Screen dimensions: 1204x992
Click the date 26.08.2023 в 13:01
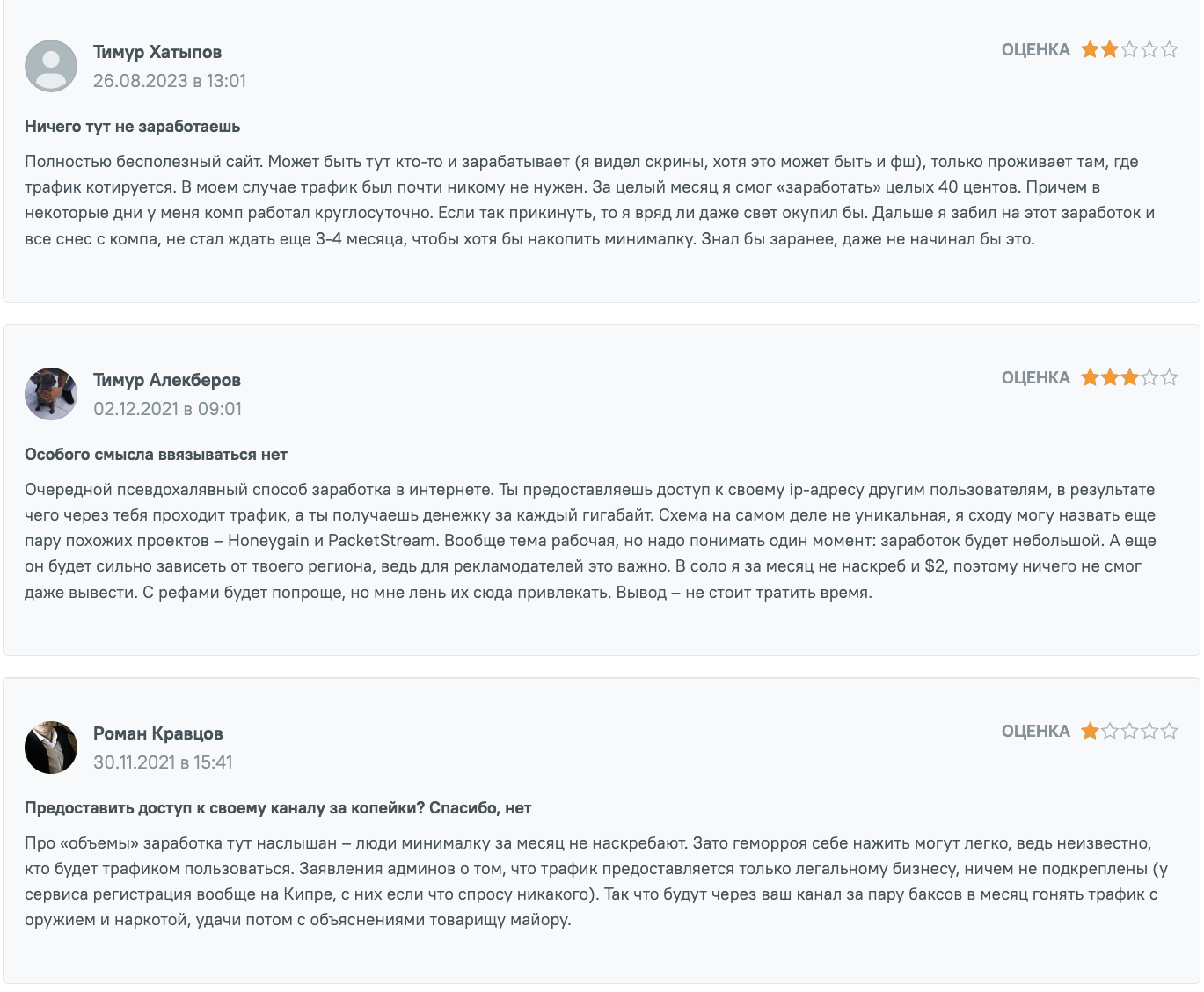170,81
